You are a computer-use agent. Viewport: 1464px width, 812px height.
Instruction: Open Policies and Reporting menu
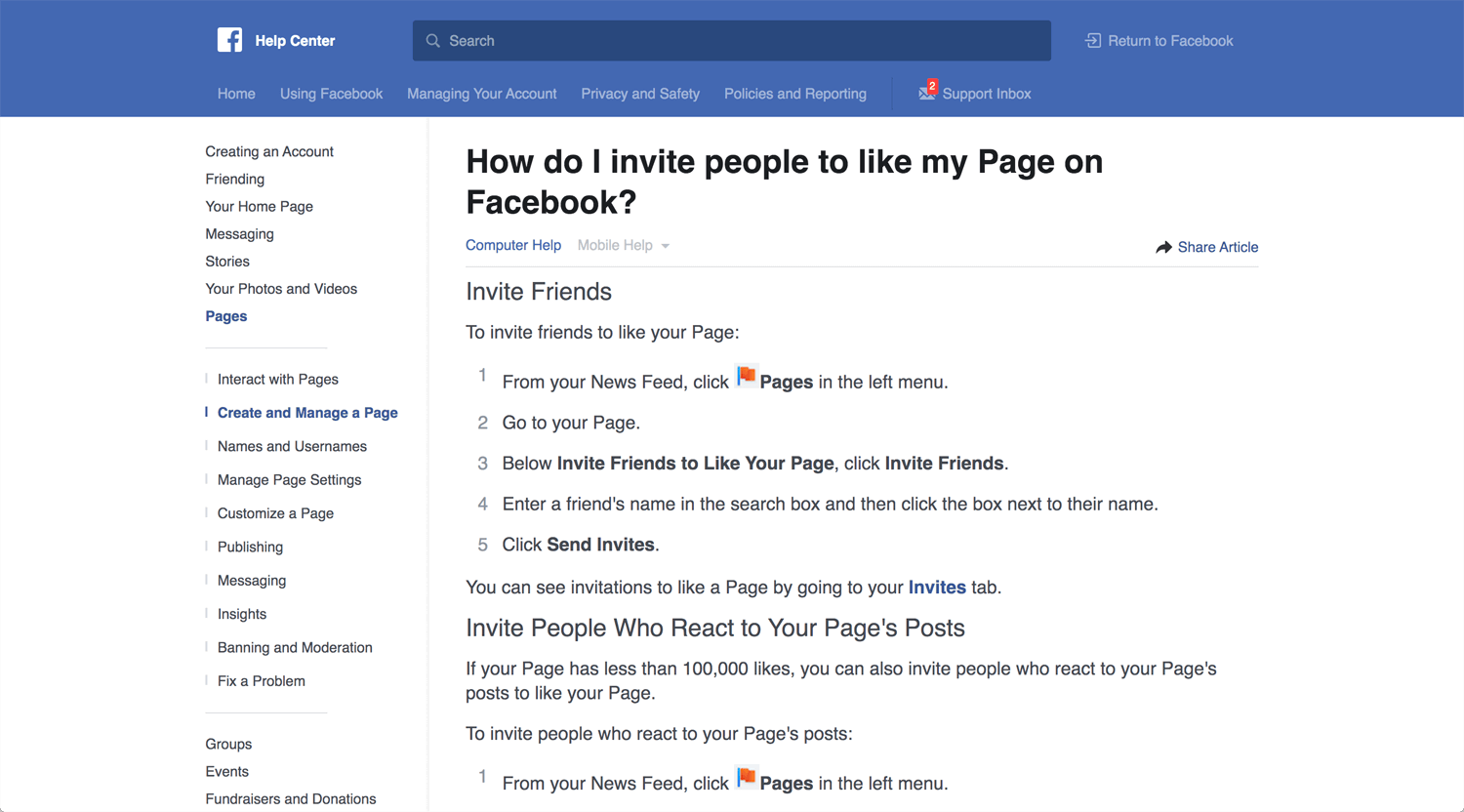pyautogui.click(x=795, y=94)
